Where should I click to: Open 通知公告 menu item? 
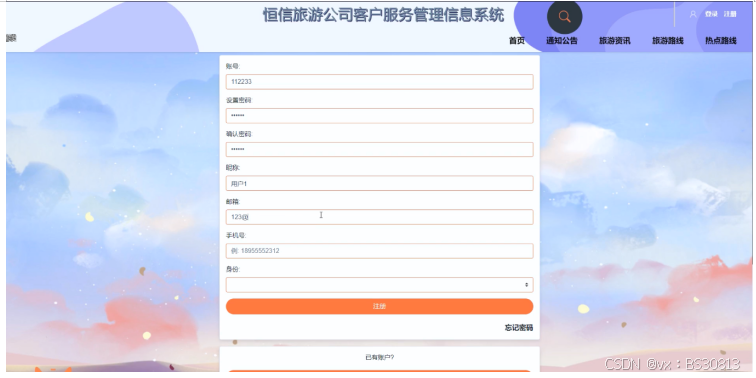click(x=562, y=41)
